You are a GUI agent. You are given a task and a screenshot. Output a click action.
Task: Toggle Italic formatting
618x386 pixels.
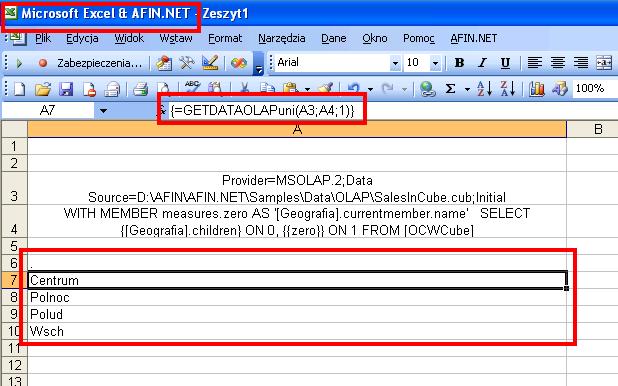click(x=482, y=63)
